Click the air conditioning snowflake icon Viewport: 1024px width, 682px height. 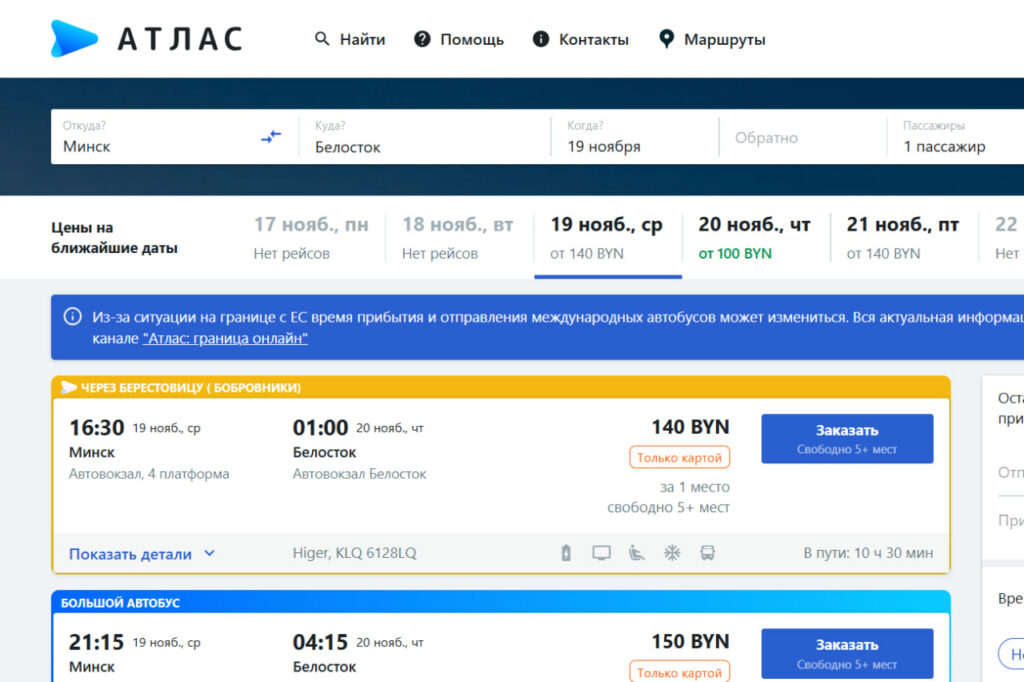672,553
